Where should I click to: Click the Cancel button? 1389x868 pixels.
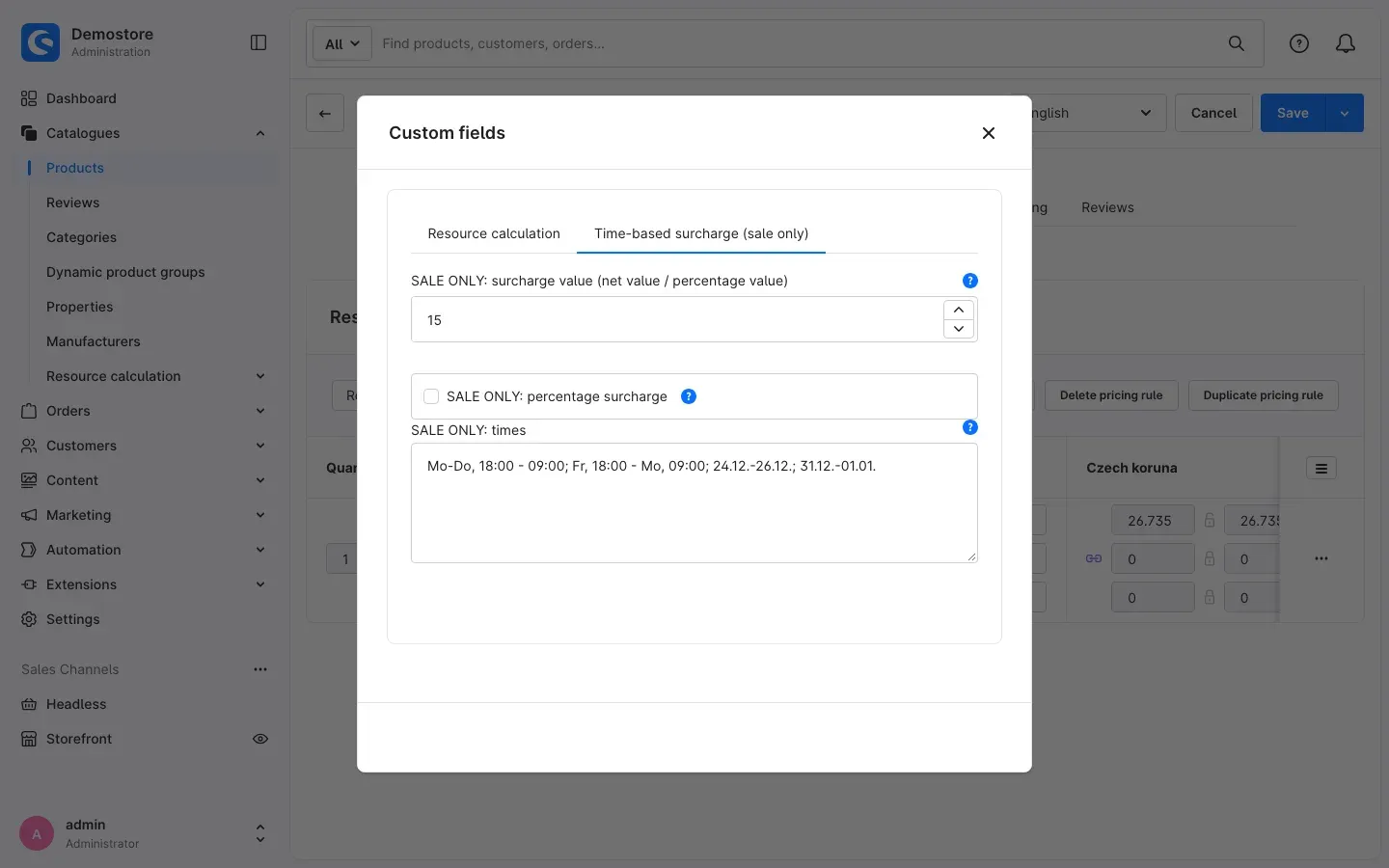[x=1213, y=113]
